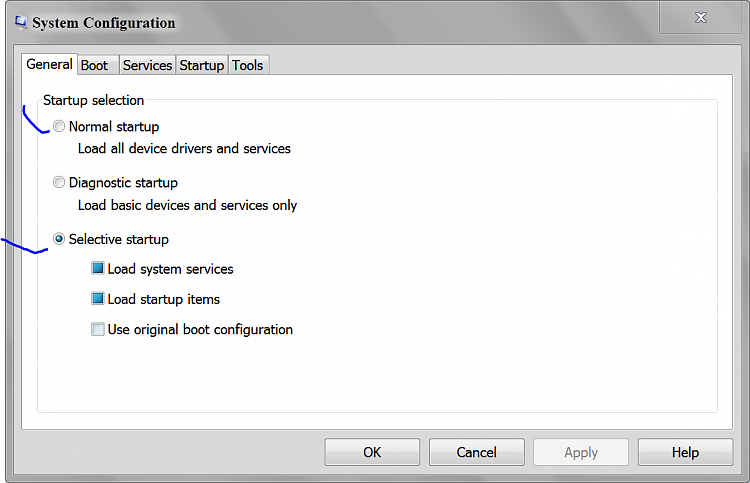Select the Normal startup radio button
This screenshot has height=483, width=750.
59,126
